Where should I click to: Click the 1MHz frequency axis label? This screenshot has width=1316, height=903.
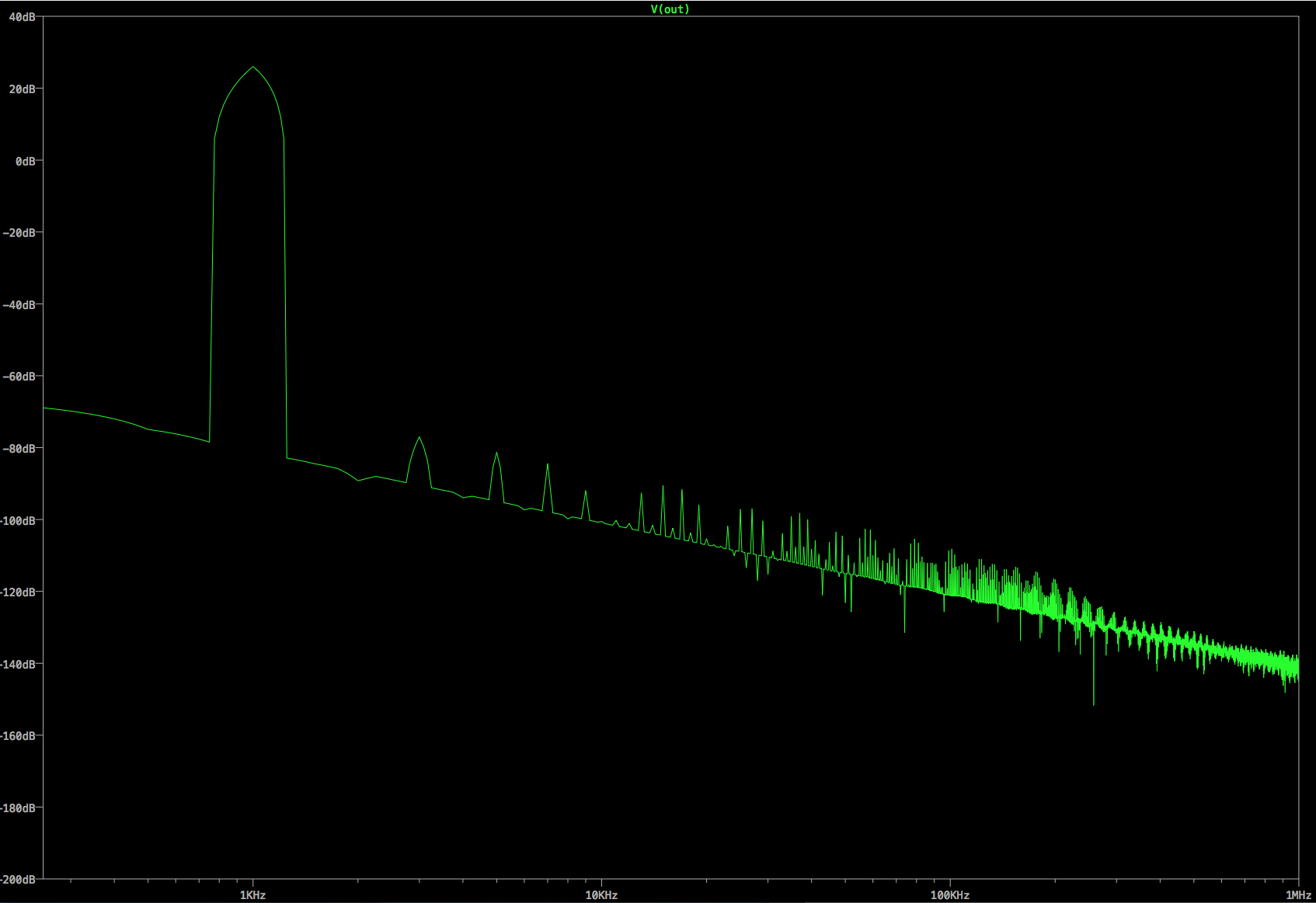1298,895
